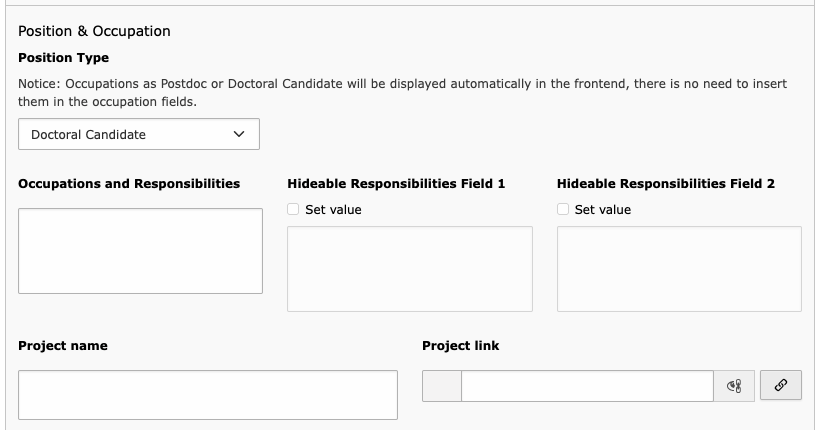
Task: Click the Position & Occupation section title
Action: [94, 31]
